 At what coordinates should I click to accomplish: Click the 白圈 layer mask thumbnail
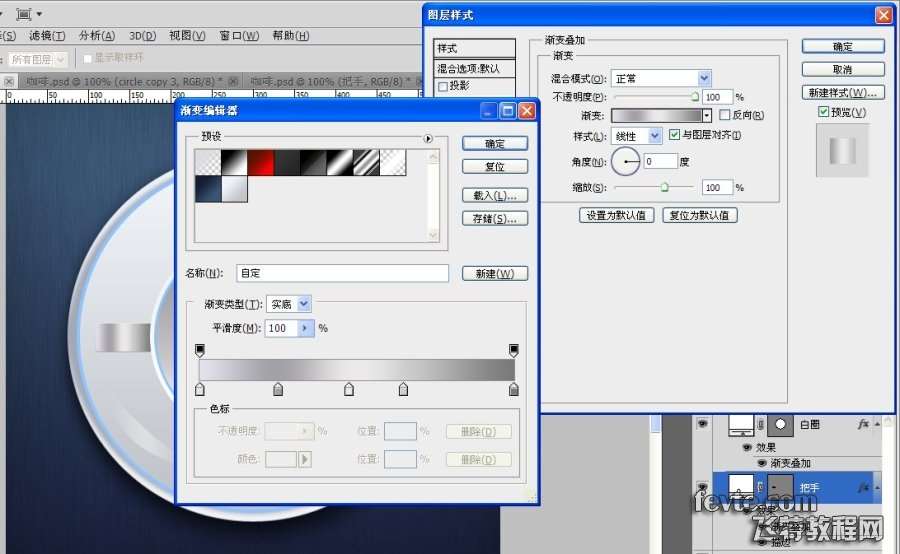pyautogui.click(x=779, y=424)
